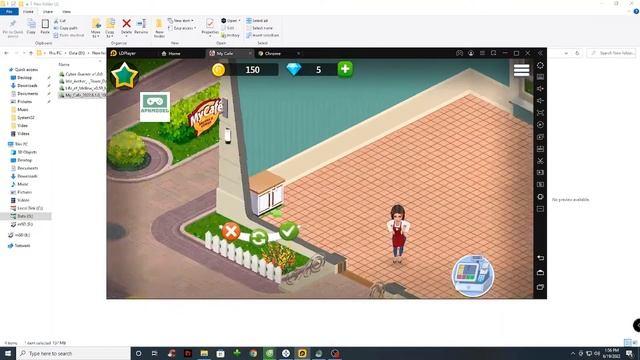640x360 pixels.
Task: Click Delete in the Explorer ribbon
Action: (x=127, y=27)
